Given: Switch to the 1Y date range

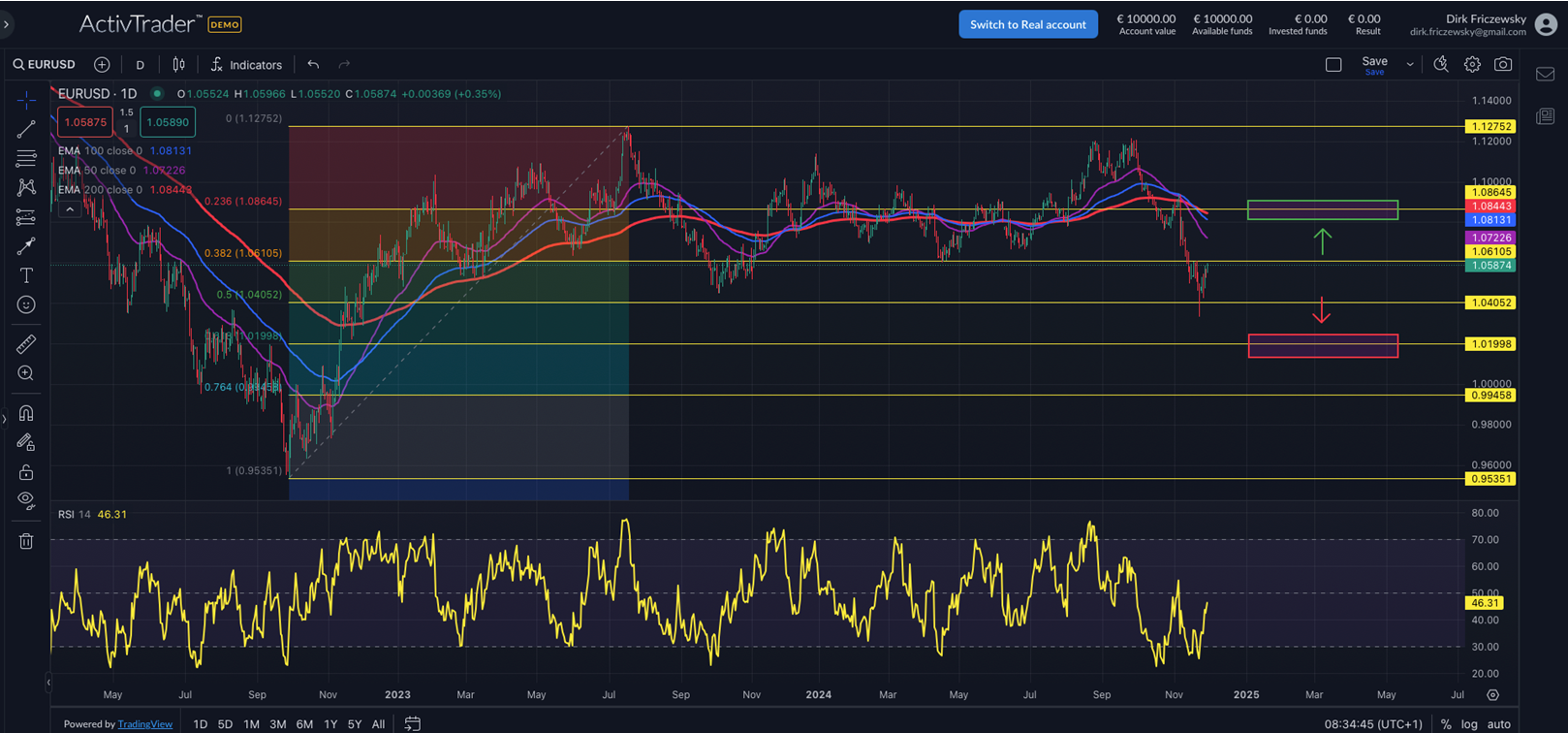Looking at the screenshot, I should [330, 723].
